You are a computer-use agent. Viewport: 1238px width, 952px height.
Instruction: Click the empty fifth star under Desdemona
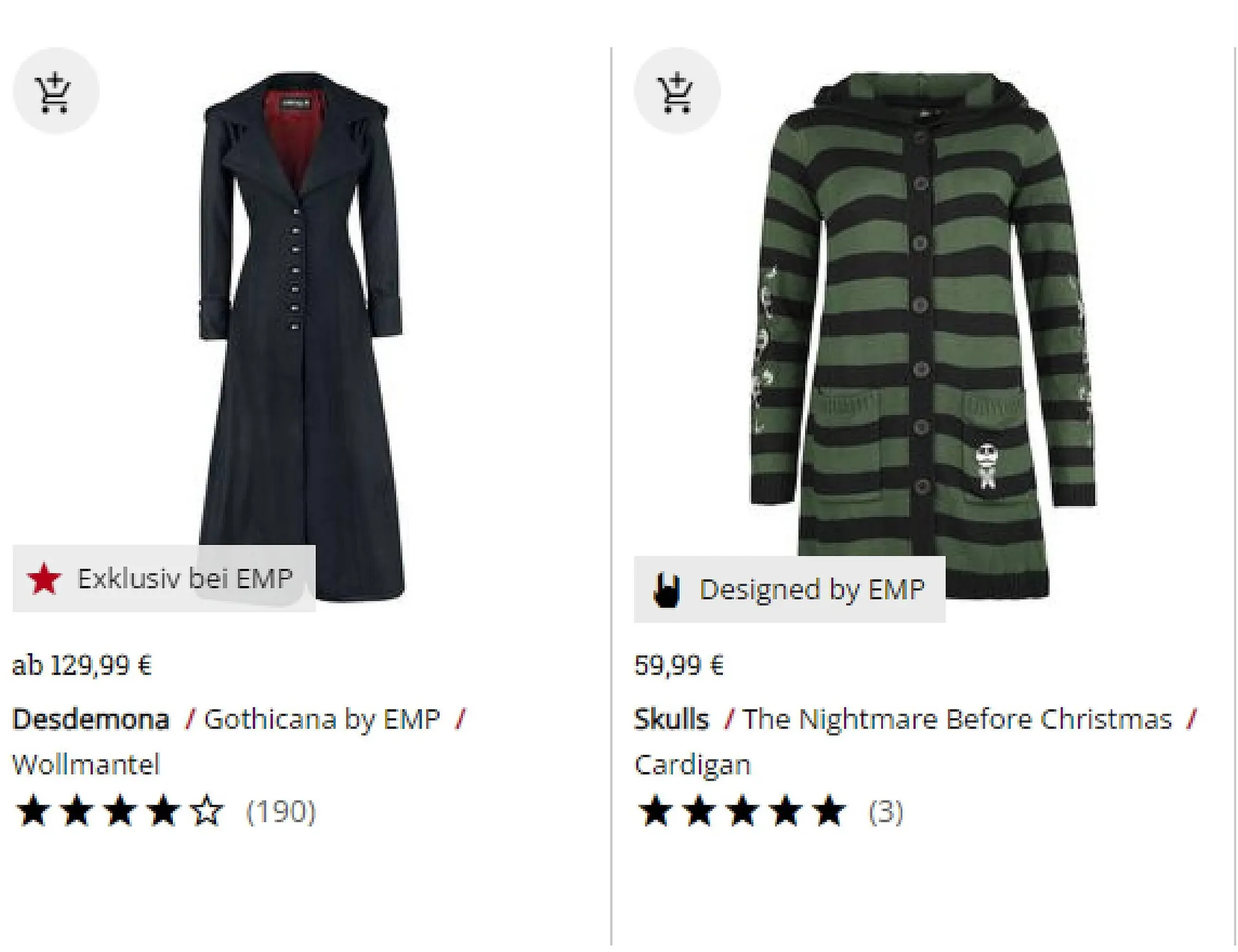click(207, 811)
